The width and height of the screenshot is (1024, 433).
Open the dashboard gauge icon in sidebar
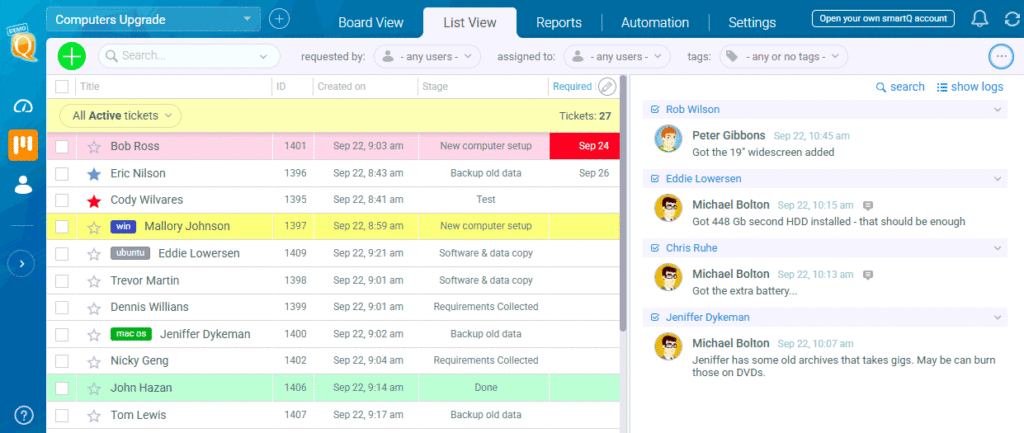[x=22, y=106]
